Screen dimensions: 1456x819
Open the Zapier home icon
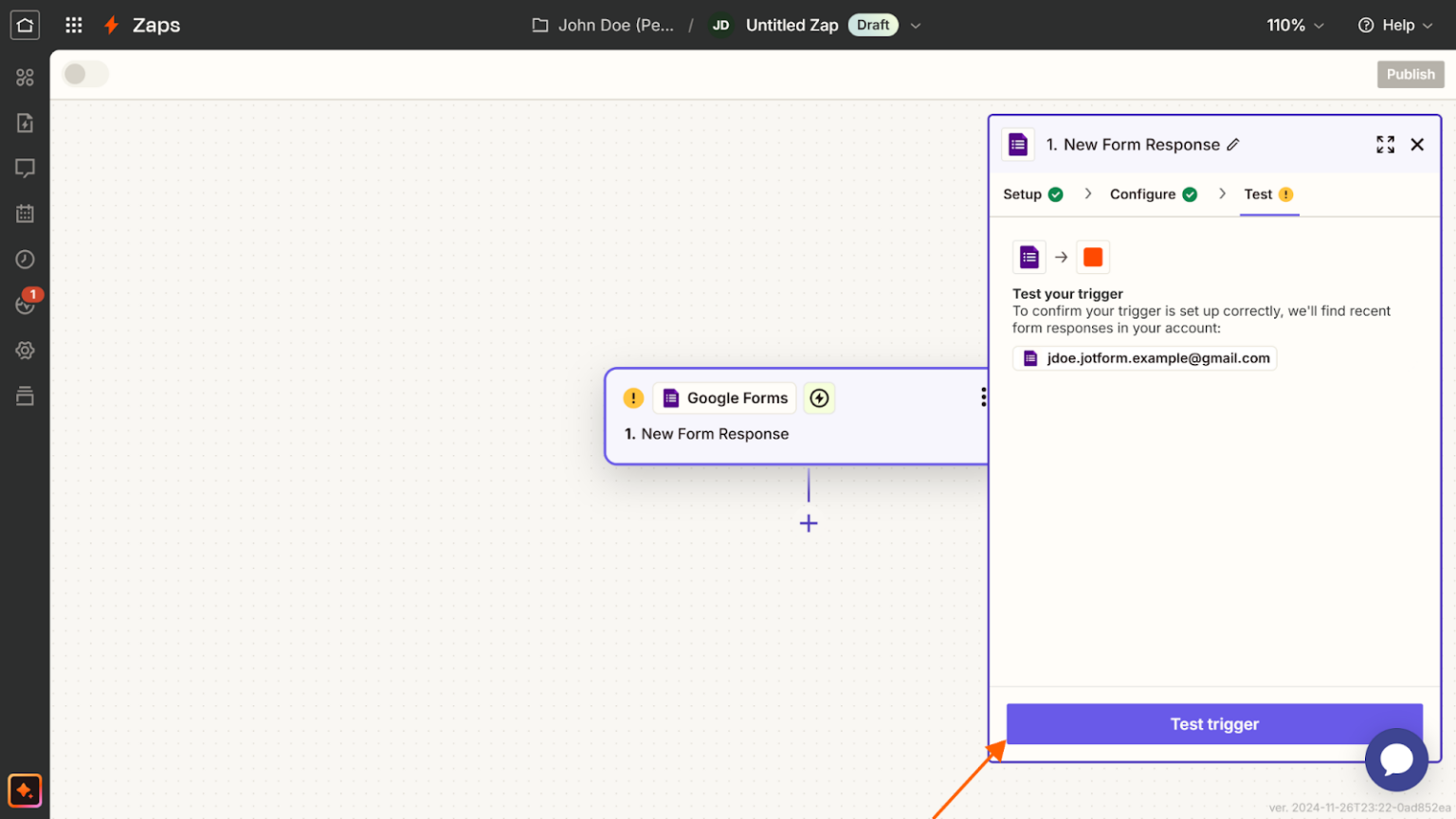25,25
